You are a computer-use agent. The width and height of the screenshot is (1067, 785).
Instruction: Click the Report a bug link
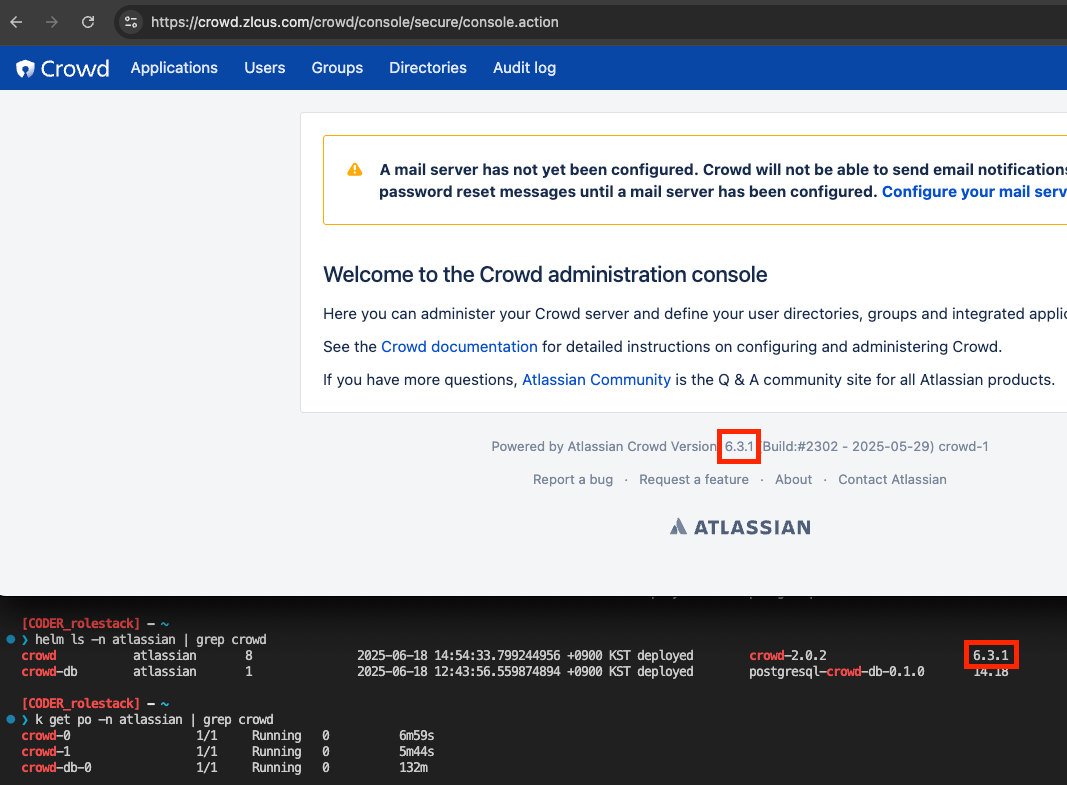point(573,480)
